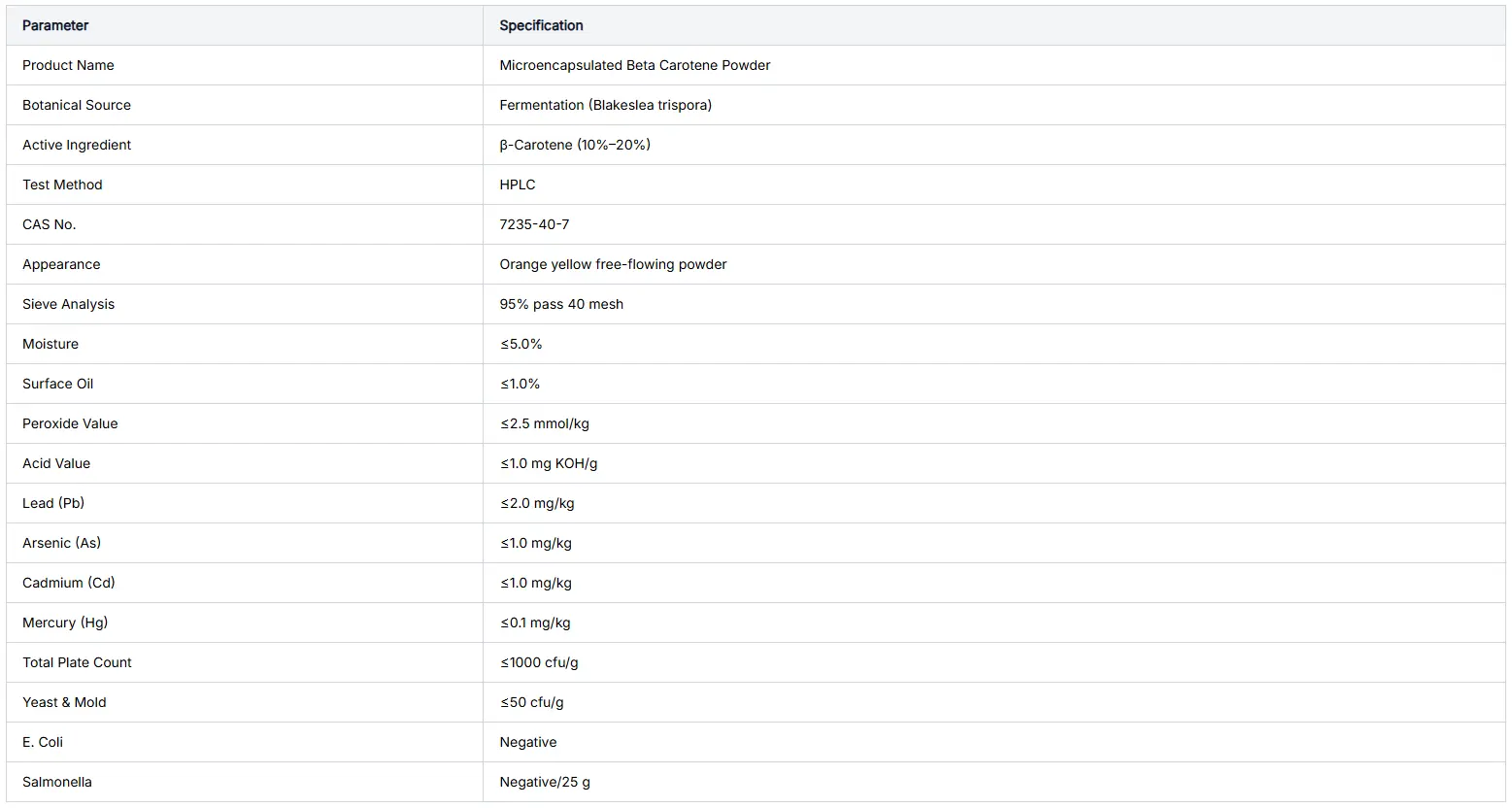This screenshot has width=1512, height=808.
Task: Select the '≤50 cfu/g' value
Action: point(532,702)
